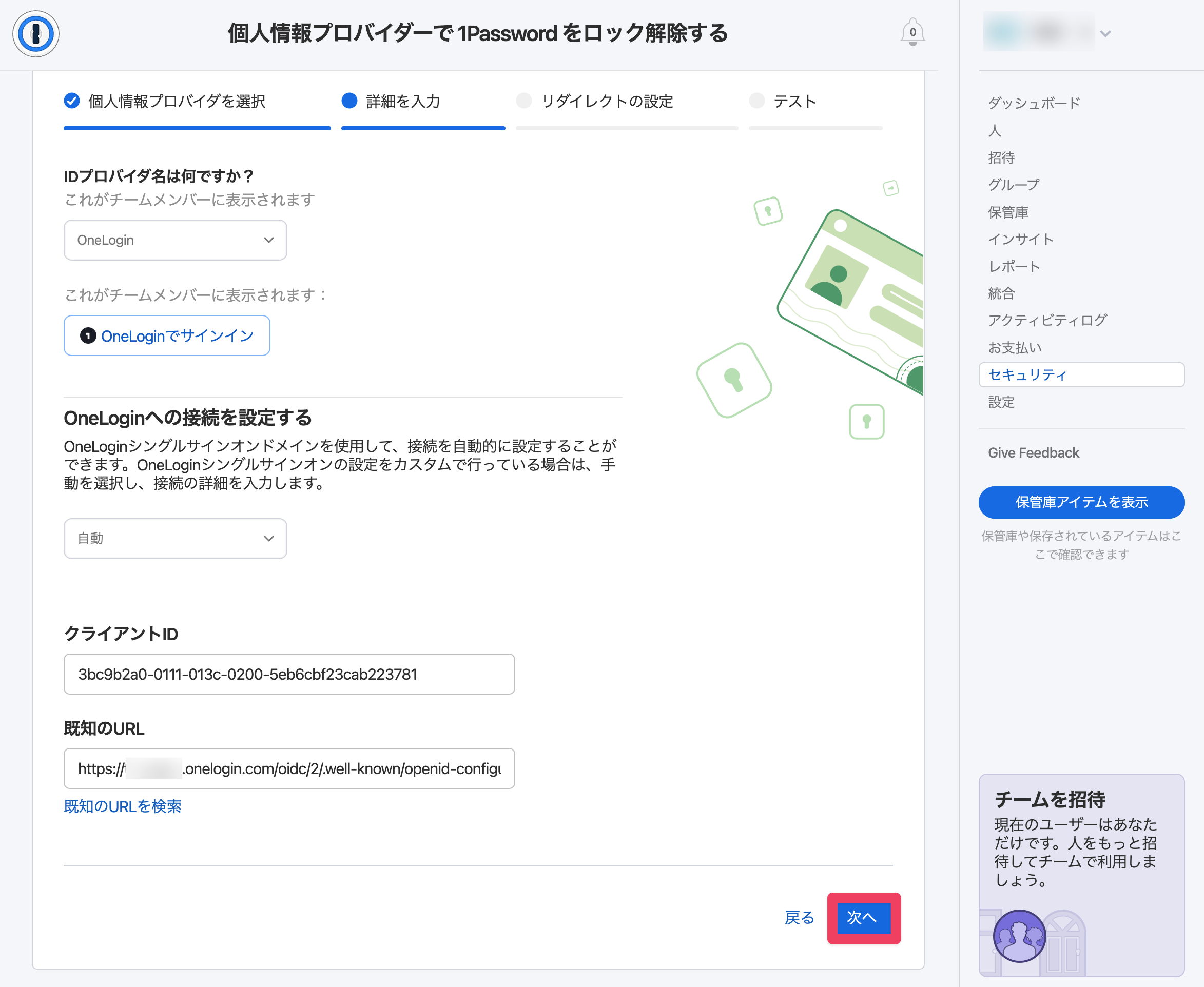This screenshot has width=1204, height=987.
Task: Click the 戻る link
Action: (799, 918)
